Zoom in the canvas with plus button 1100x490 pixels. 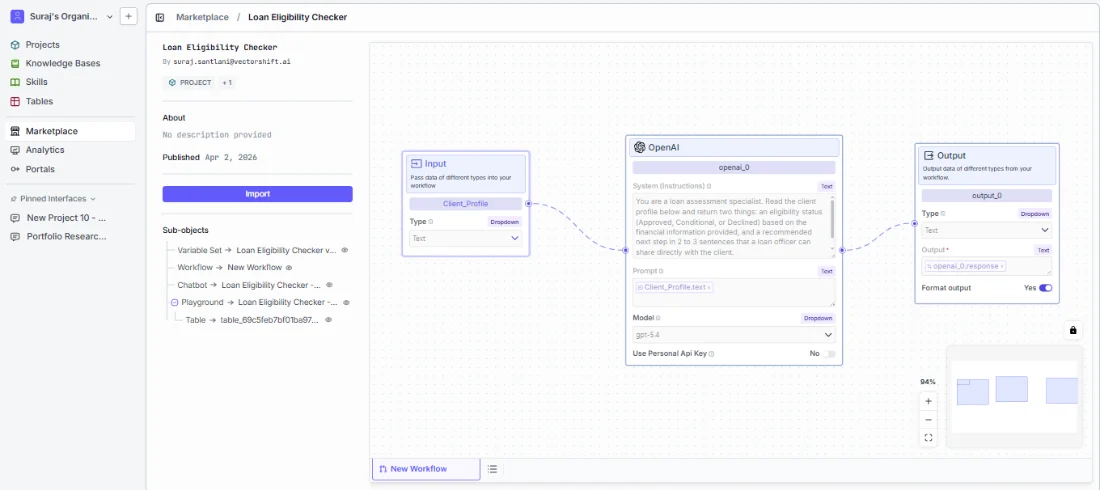(928, 402)
